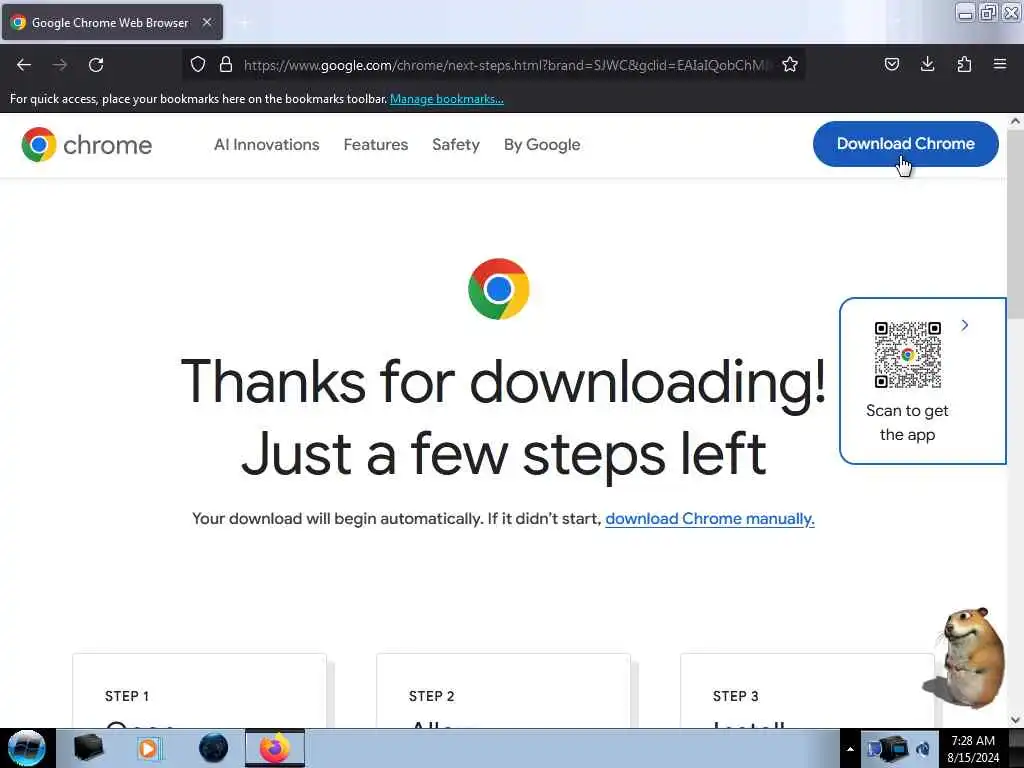Open Features nav item

(376, 144)
